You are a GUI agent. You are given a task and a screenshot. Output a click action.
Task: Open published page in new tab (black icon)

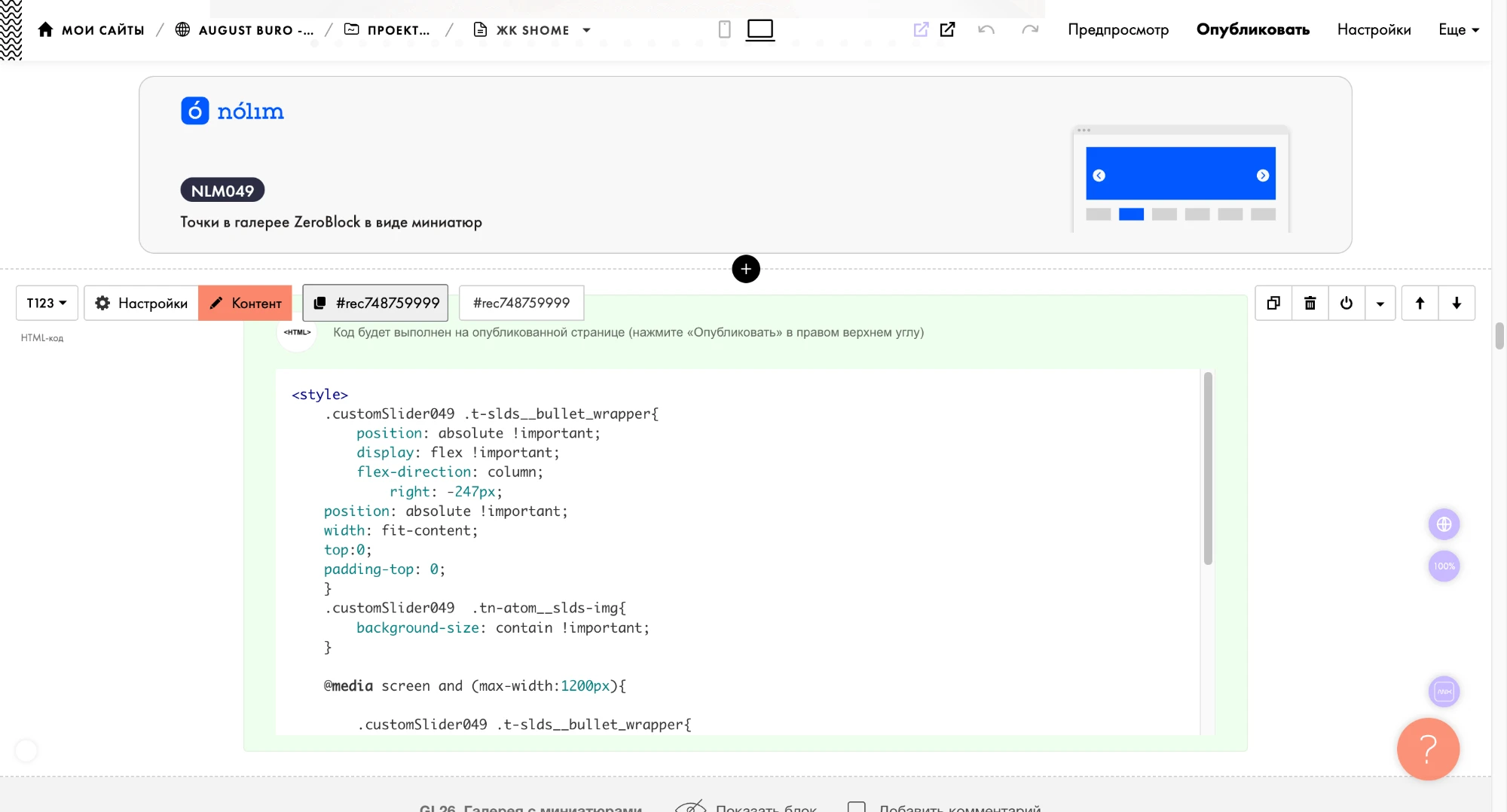pos(947,29)
